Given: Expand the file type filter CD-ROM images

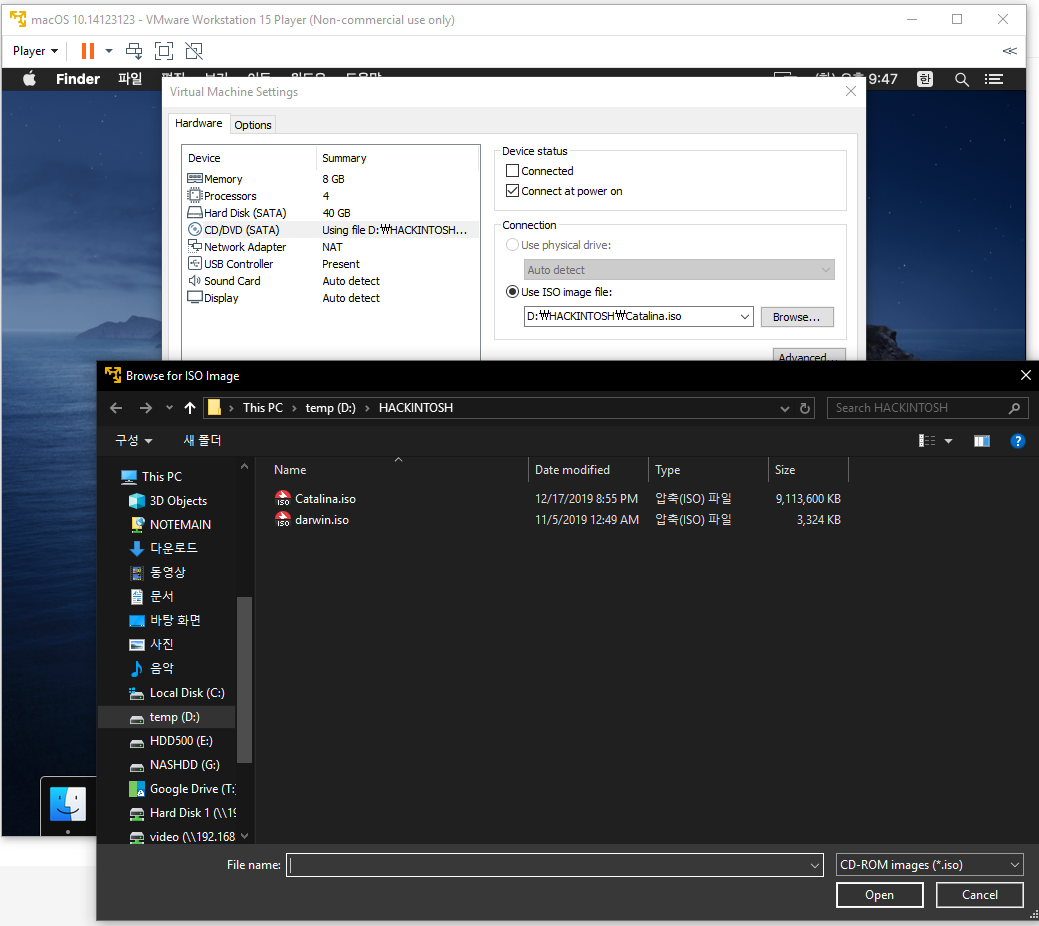Looking at the screenshot, I should click(x=930, y=865).
